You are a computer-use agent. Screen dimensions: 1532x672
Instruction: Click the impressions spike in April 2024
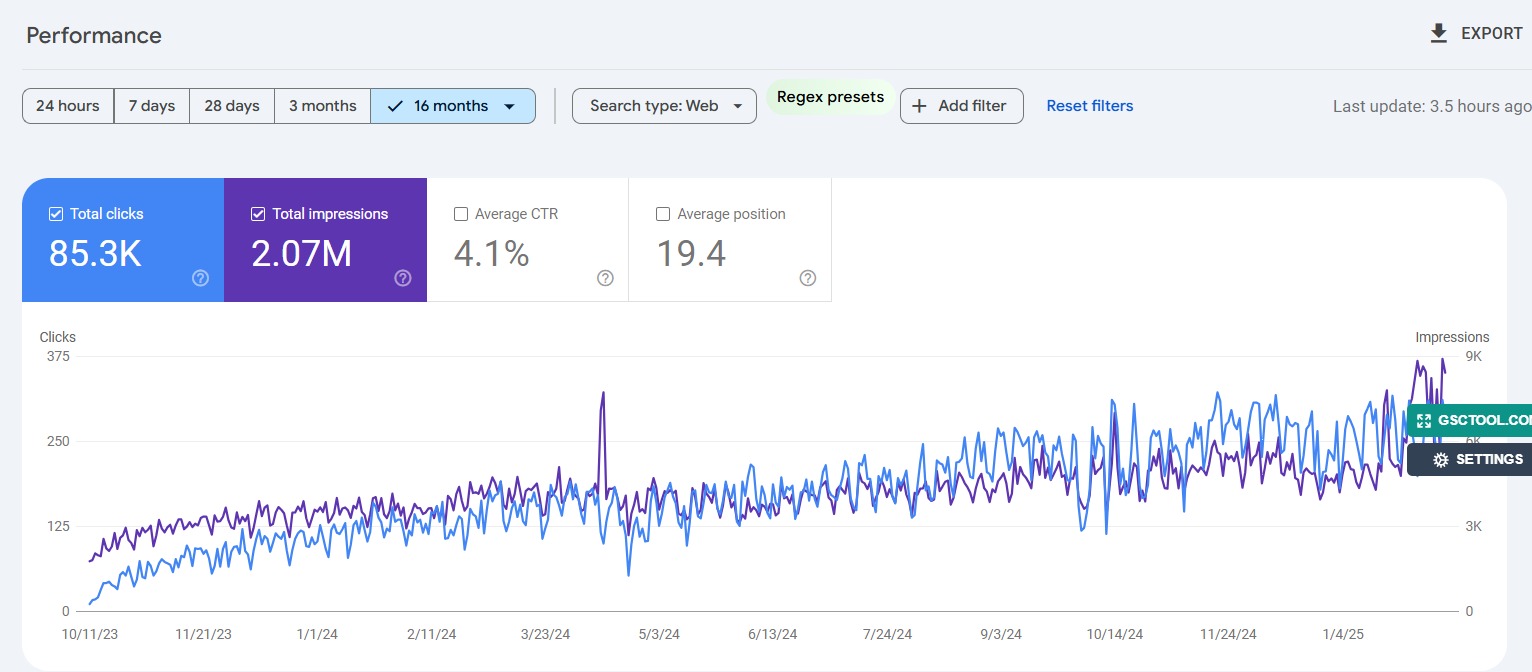pos(603,393)
